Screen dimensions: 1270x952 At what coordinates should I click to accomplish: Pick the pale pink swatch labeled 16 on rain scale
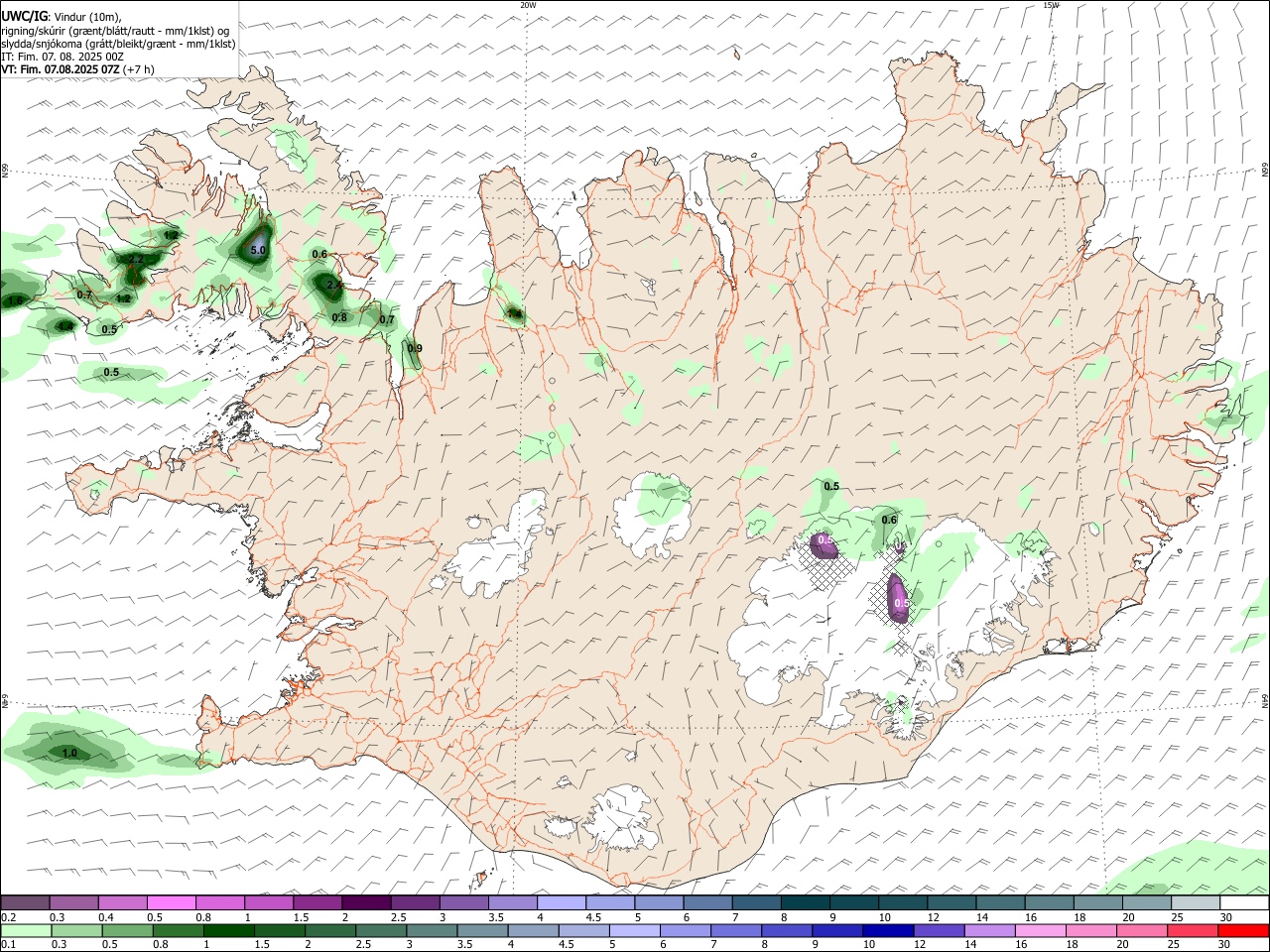click(x=1040, y=931)
